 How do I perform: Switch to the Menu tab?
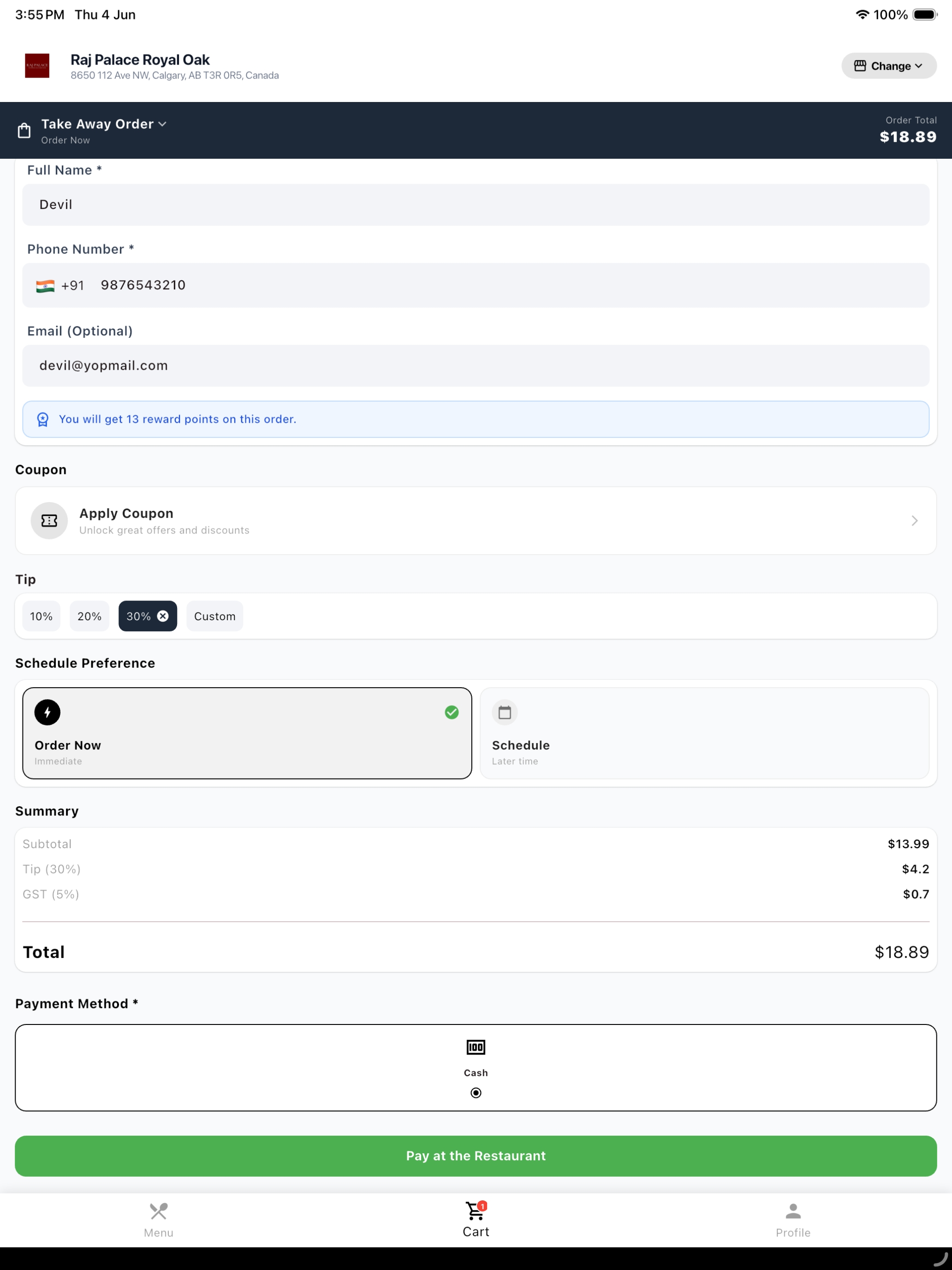pyautogui.click(x=158, y=1220)
